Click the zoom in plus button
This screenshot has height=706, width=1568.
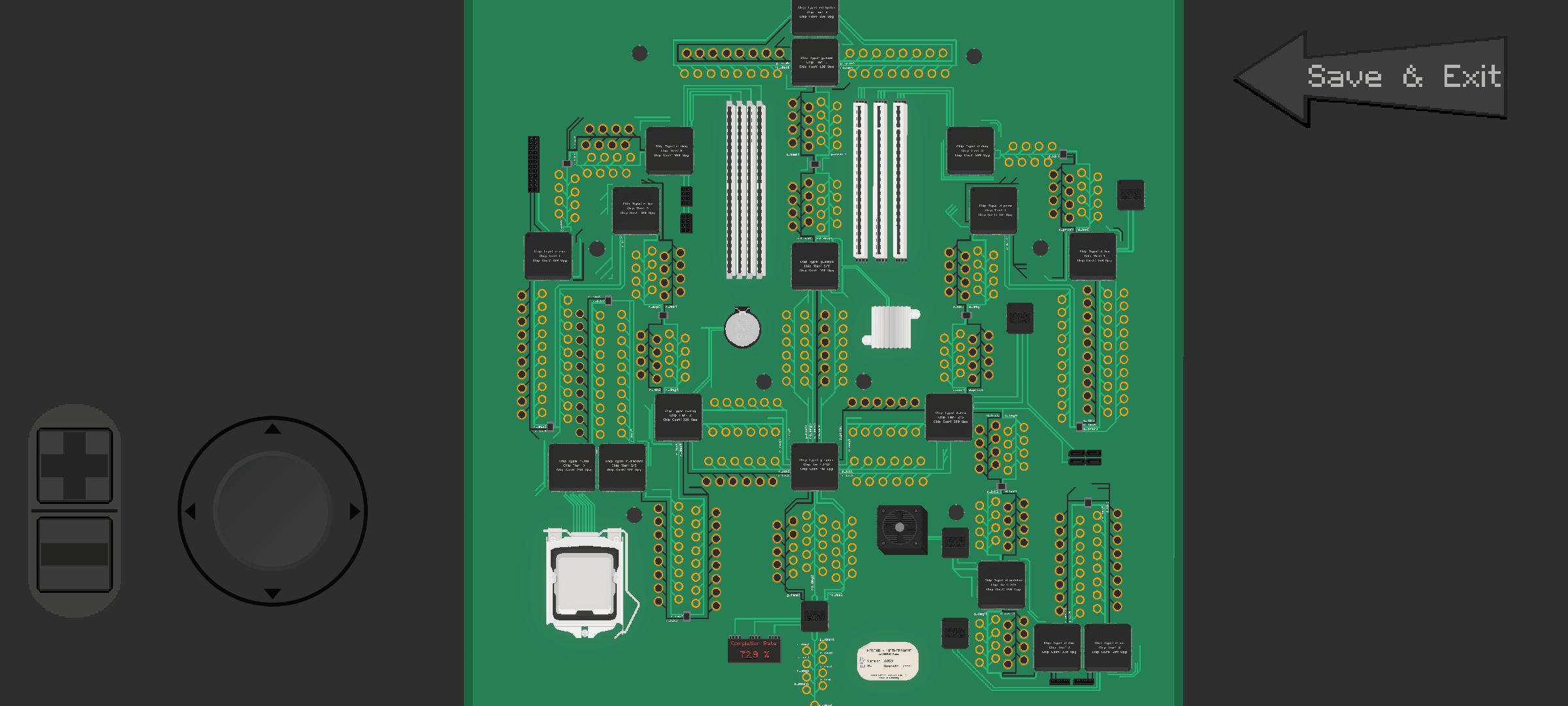click(74, 465)
